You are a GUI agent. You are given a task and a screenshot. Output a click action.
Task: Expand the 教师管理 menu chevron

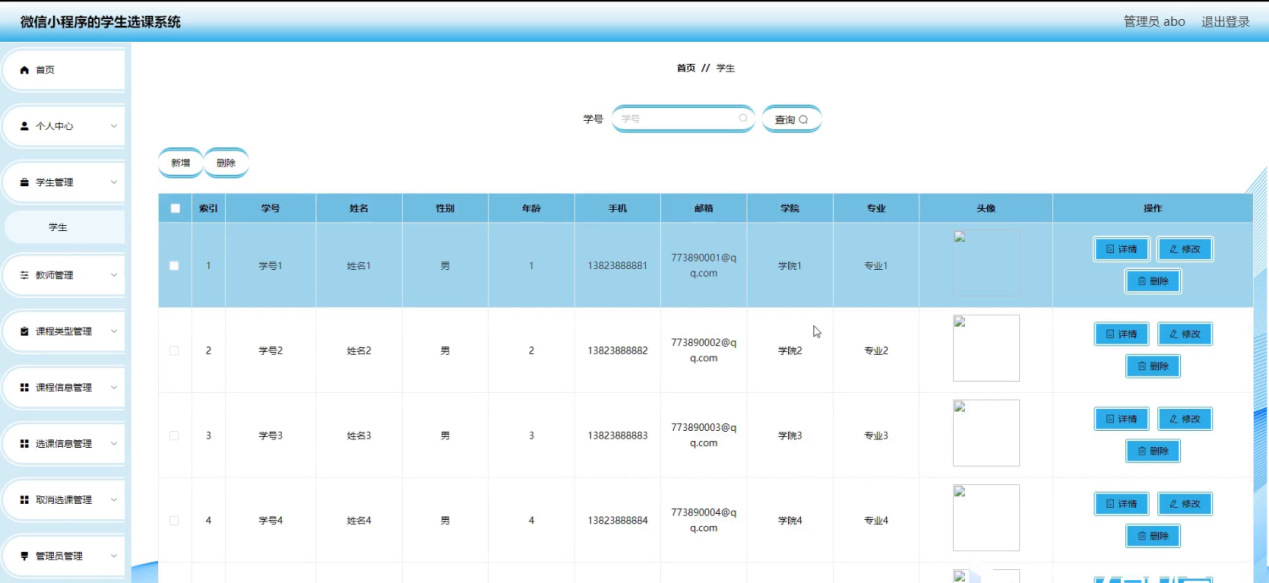(x=114, y=275)
